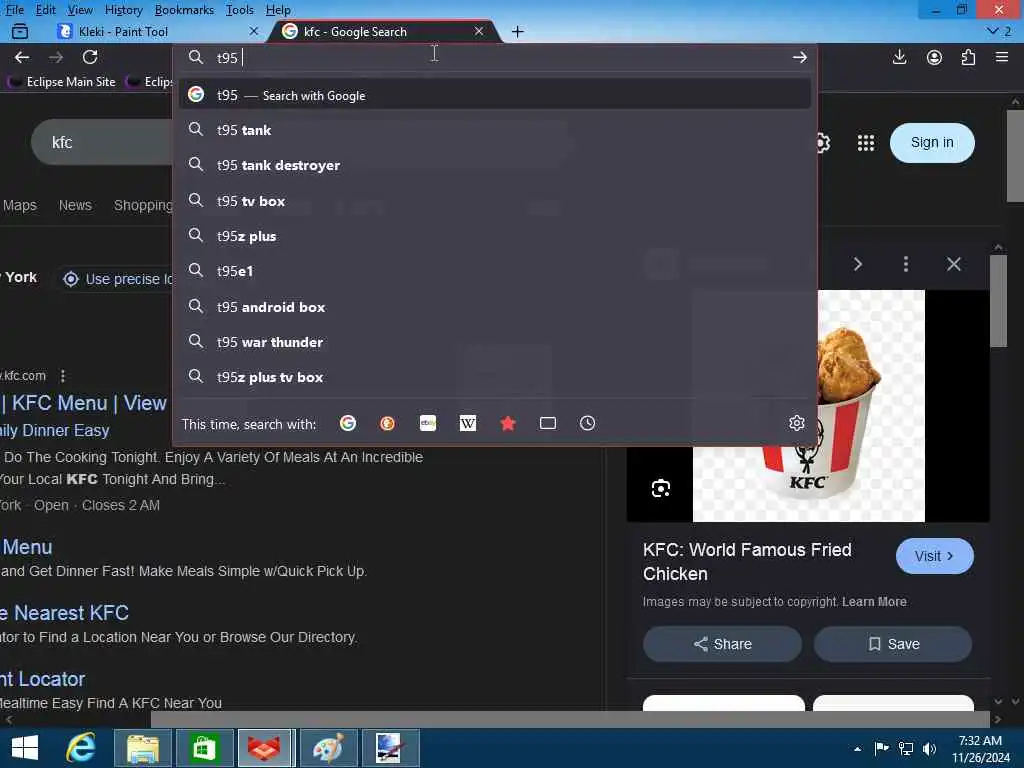Switch to the Maps search tab
Image resolution: width=1024 pixels, height=768 pixels.
[x=20, y=205]
